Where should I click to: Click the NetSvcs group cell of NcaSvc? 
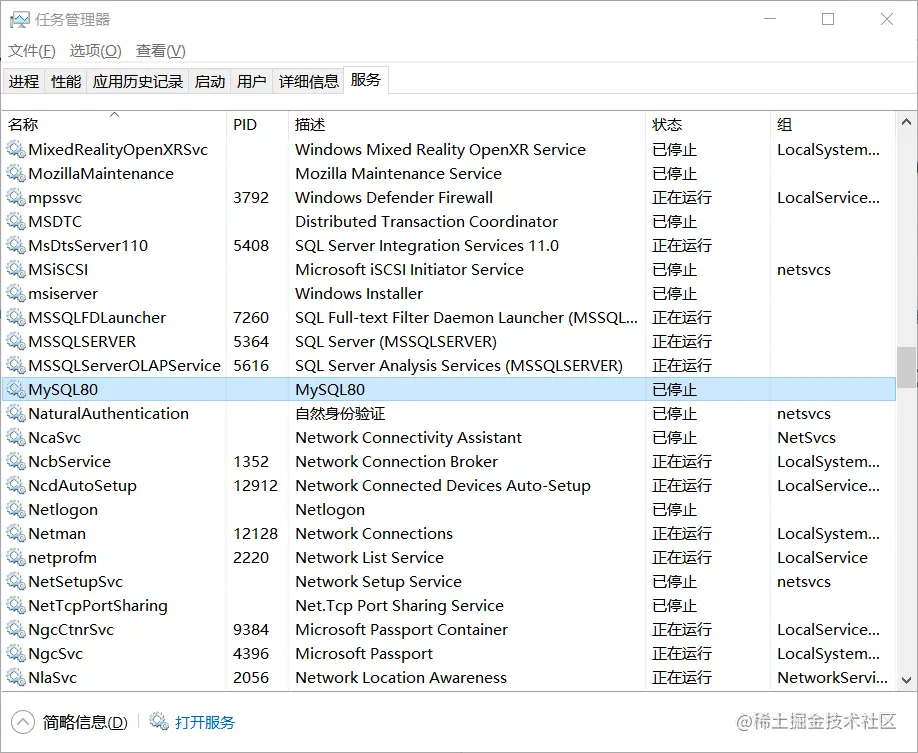point(806,437)
